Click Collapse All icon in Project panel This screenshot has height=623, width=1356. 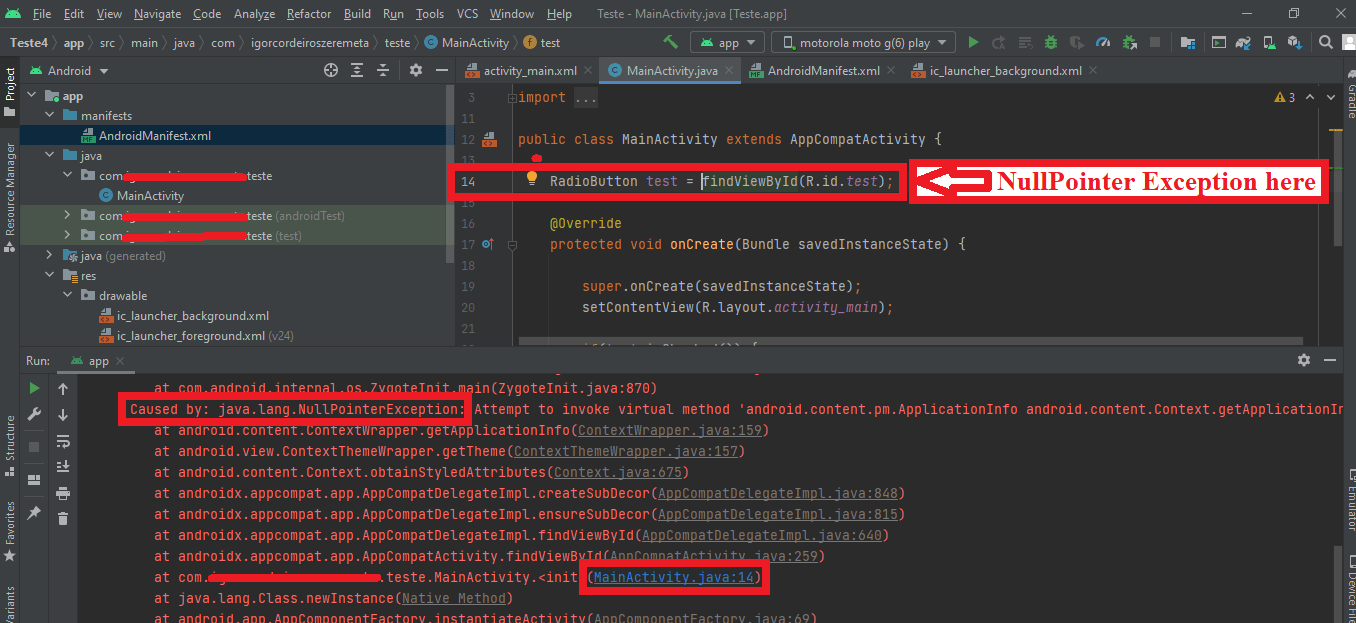[x=383, y=70]
